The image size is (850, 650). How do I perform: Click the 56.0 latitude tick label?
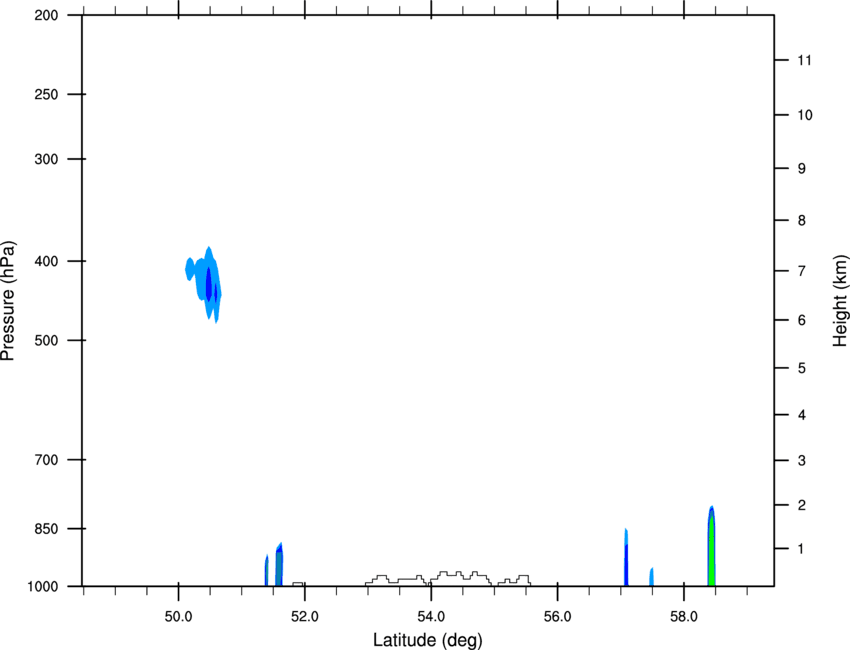point(557,617)
